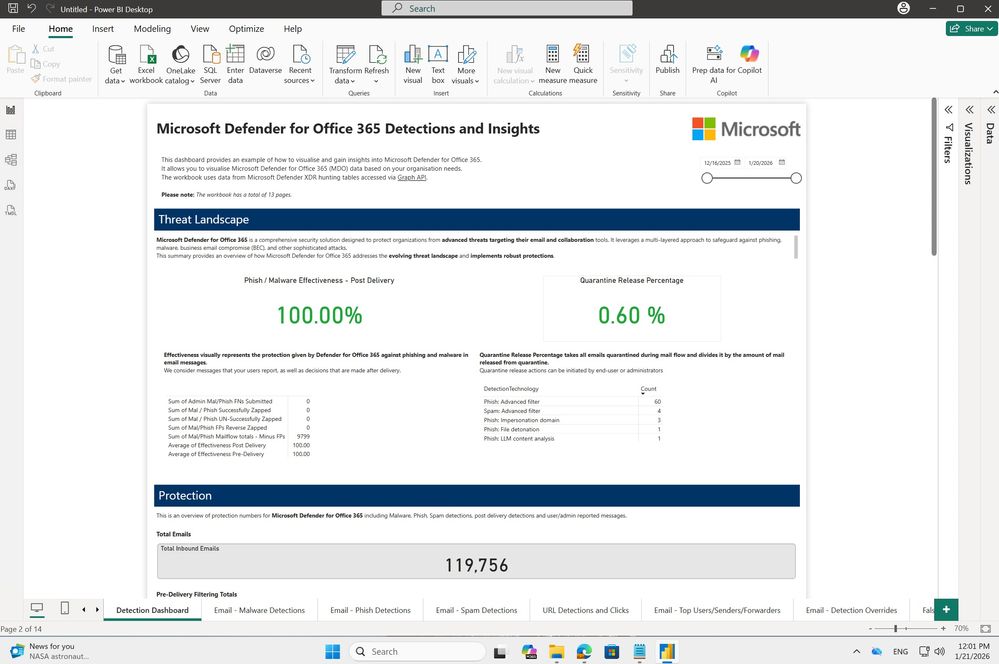
Task: Open calendar picker for the start date
Action: pos(739,162)
